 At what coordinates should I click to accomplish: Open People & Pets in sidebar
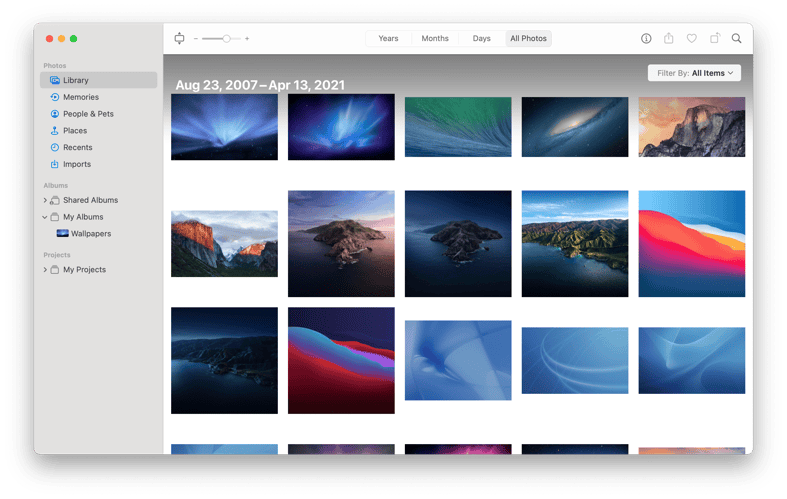coord(98,114)
